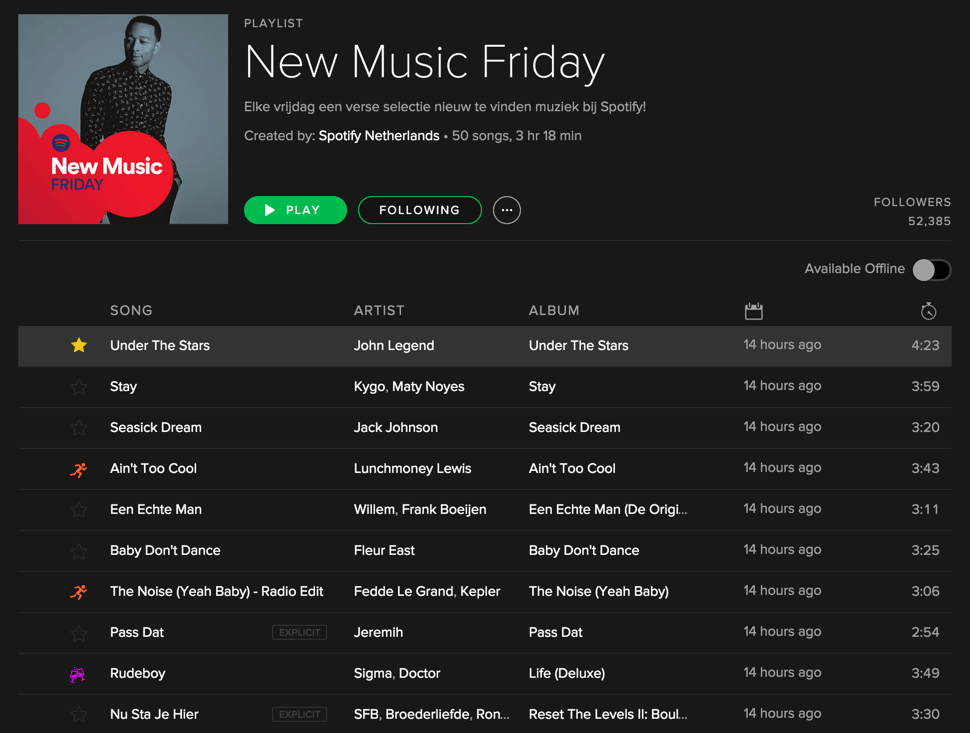Sort tracks by the SONG column
The width and height of the screenshot is (970, 733).
point(131,311)
